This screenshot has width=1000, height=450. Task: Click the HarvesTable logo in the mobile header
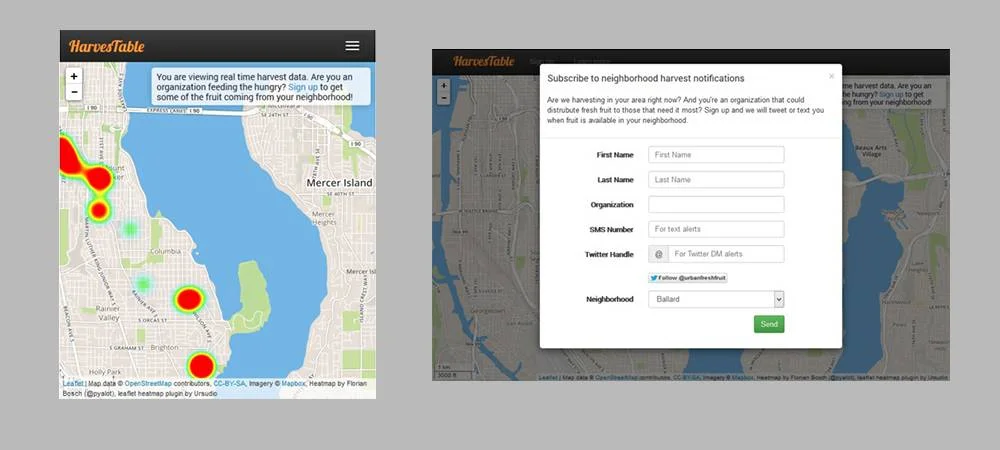(x=107, y=47)
